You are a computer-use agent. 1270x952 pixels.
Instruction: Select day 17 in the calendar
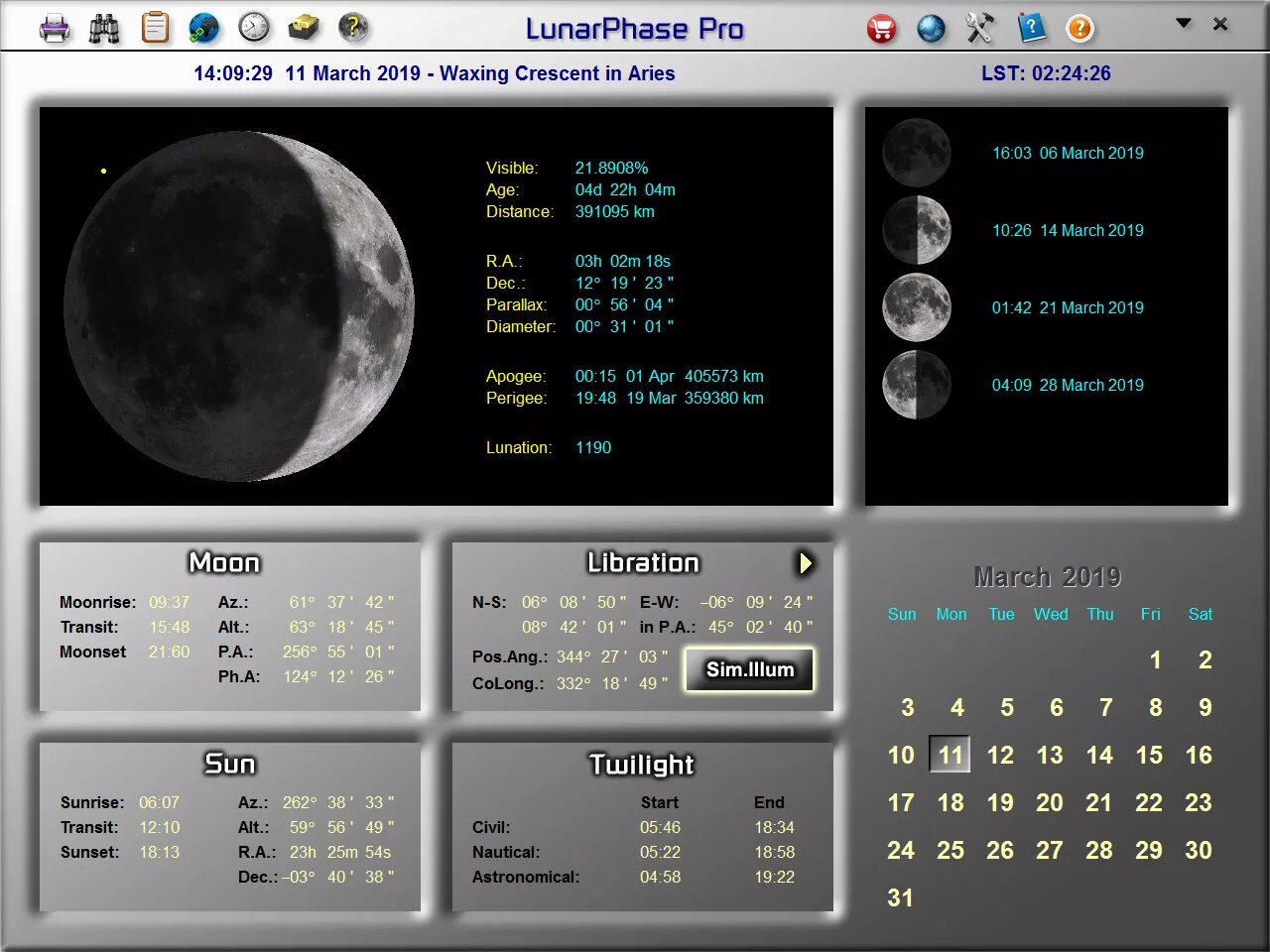click(901, 802)
